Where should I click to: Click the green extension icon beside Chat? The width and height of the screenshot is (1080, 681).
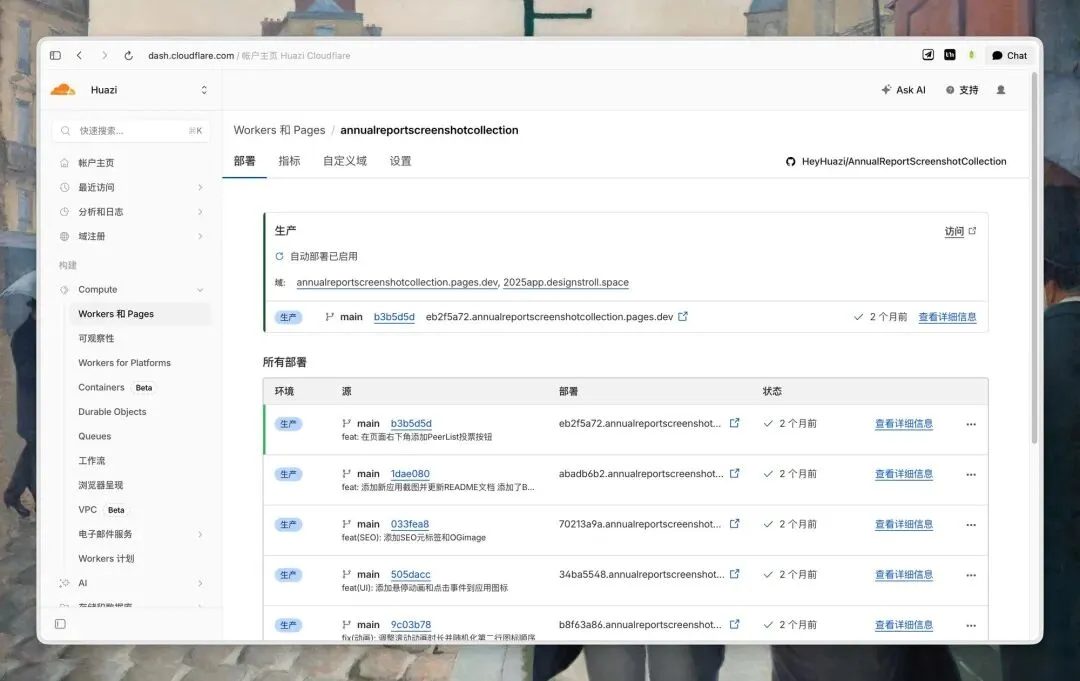(971, 54)
